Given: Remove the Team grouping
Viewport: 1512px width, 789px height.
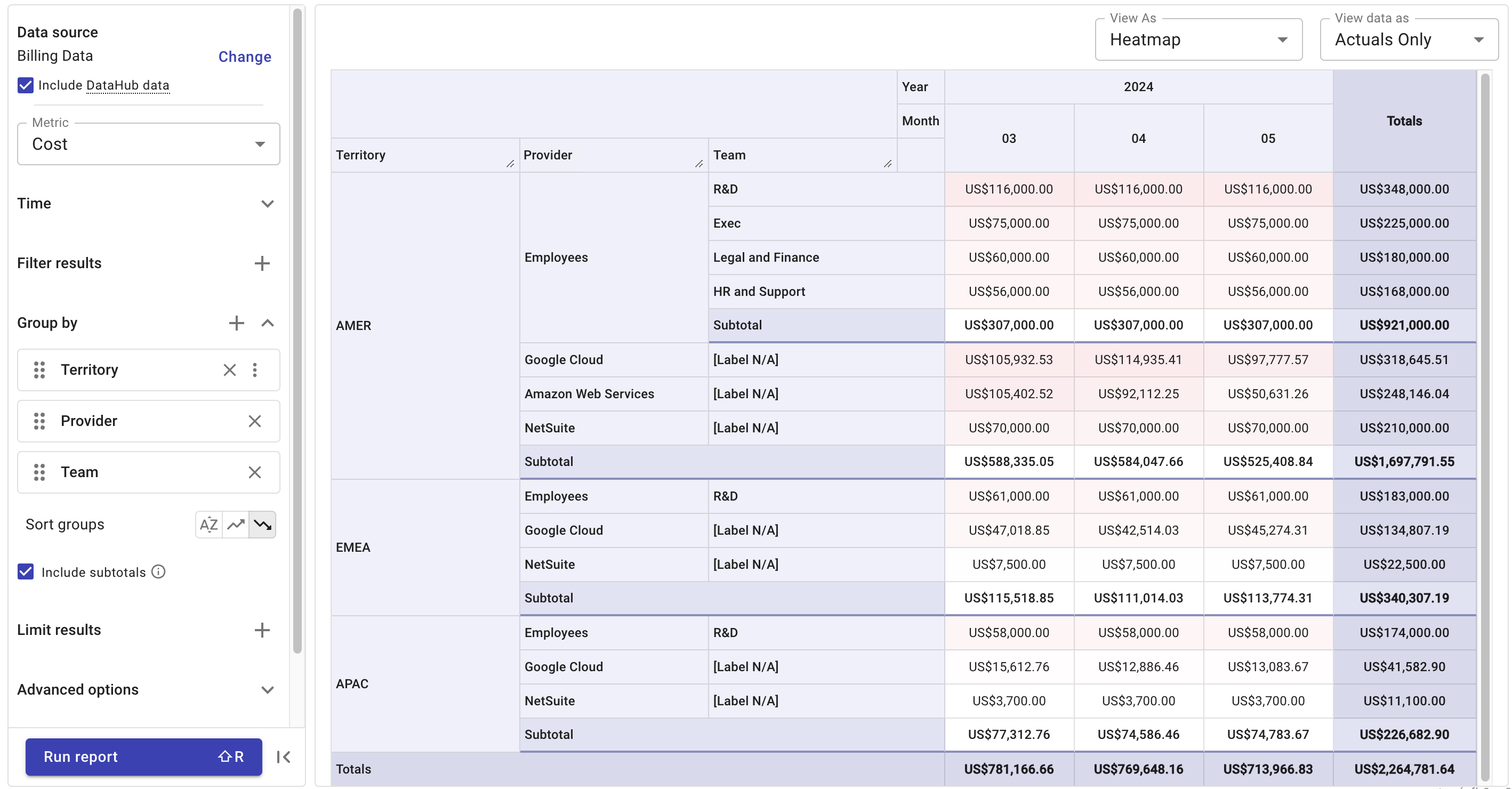Looking at the screenshot, I should pos(255,472).
